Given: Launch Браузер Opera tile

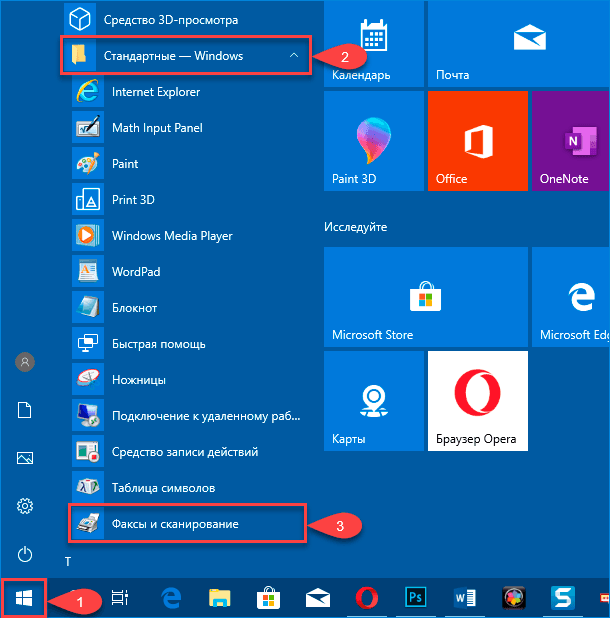Looking at the screenshot, I should click(x=476, y=402).
